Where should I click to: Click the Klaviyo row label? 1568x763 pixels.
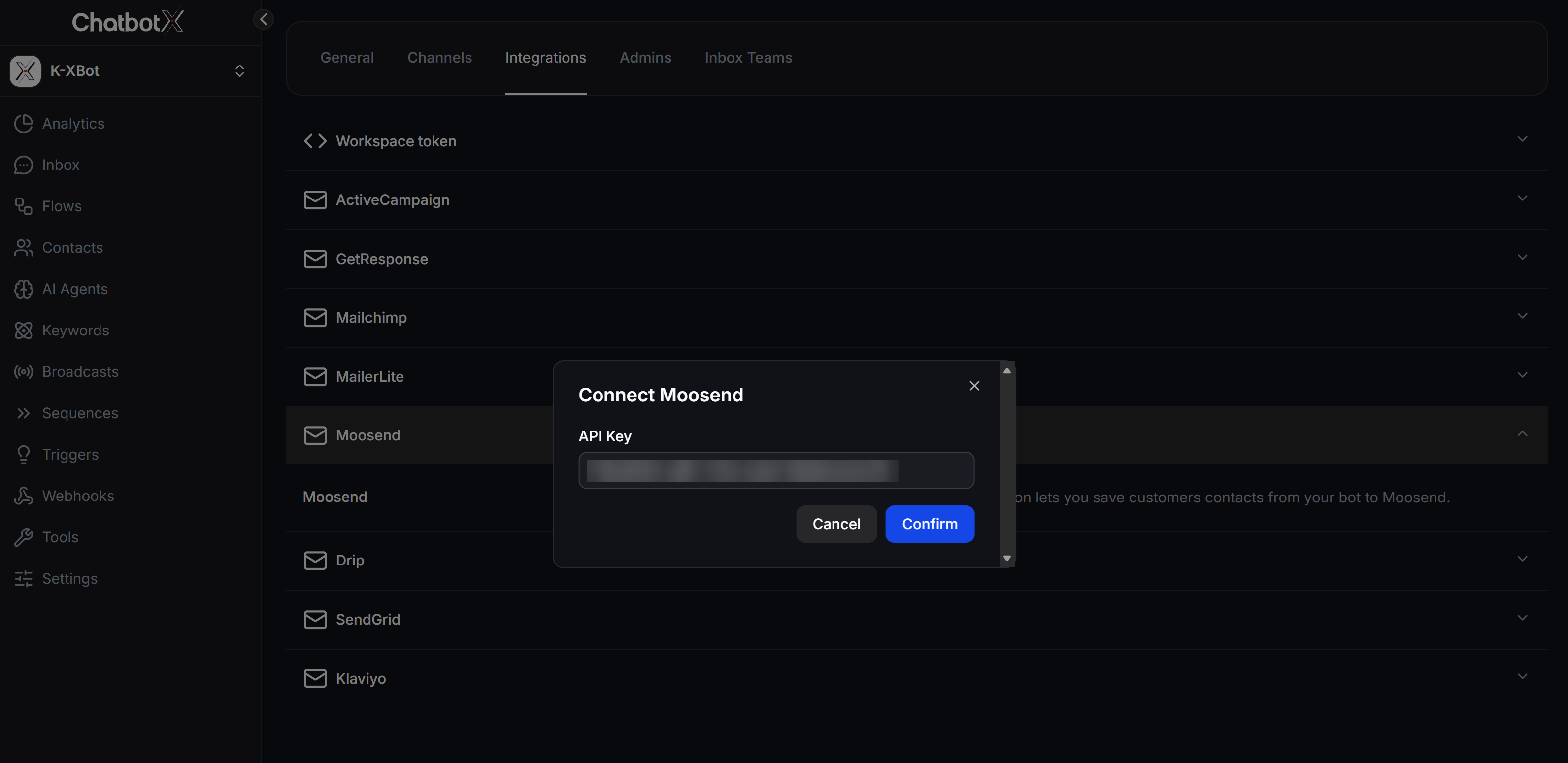click(360, 678)
